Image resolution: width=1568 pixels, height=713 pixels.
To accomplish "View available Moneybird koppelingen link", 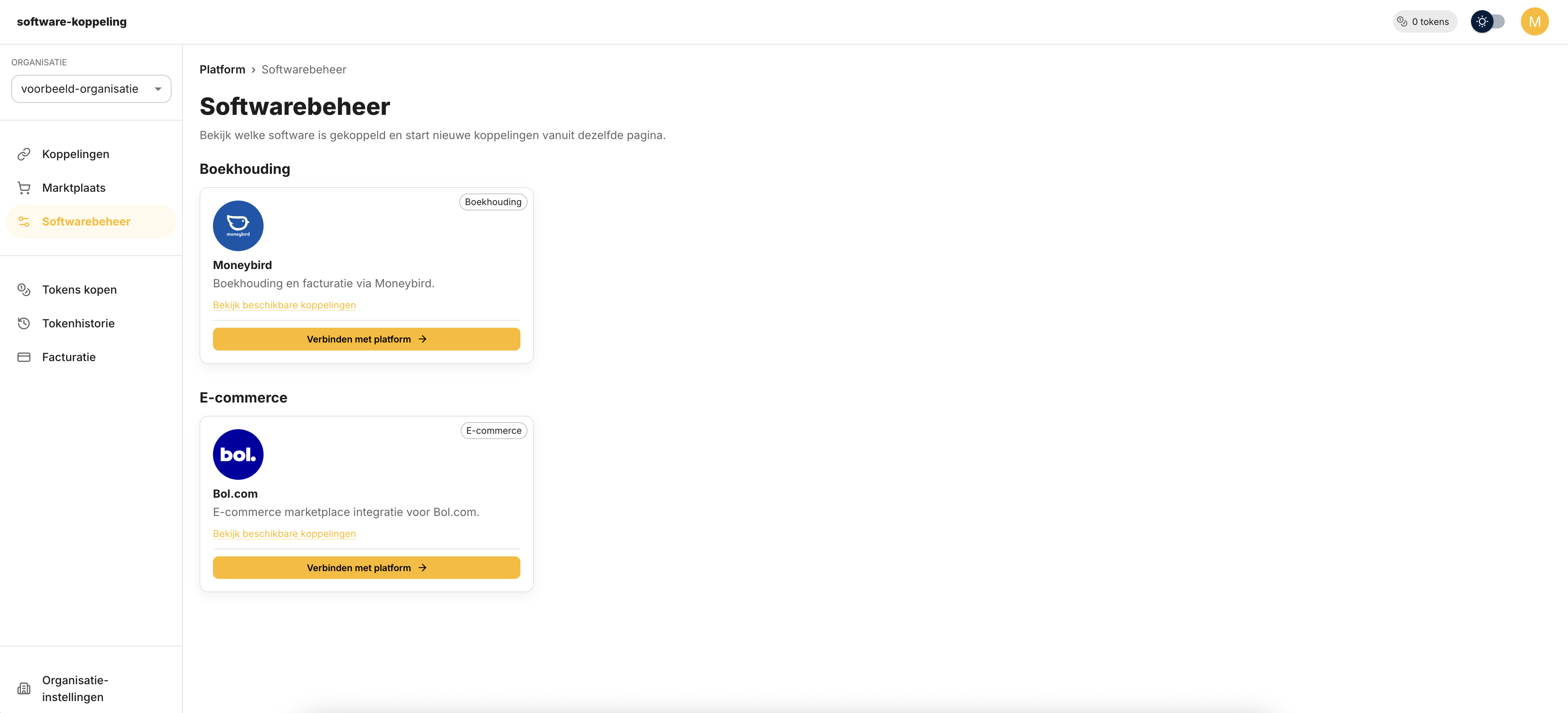I will (284, 305).
